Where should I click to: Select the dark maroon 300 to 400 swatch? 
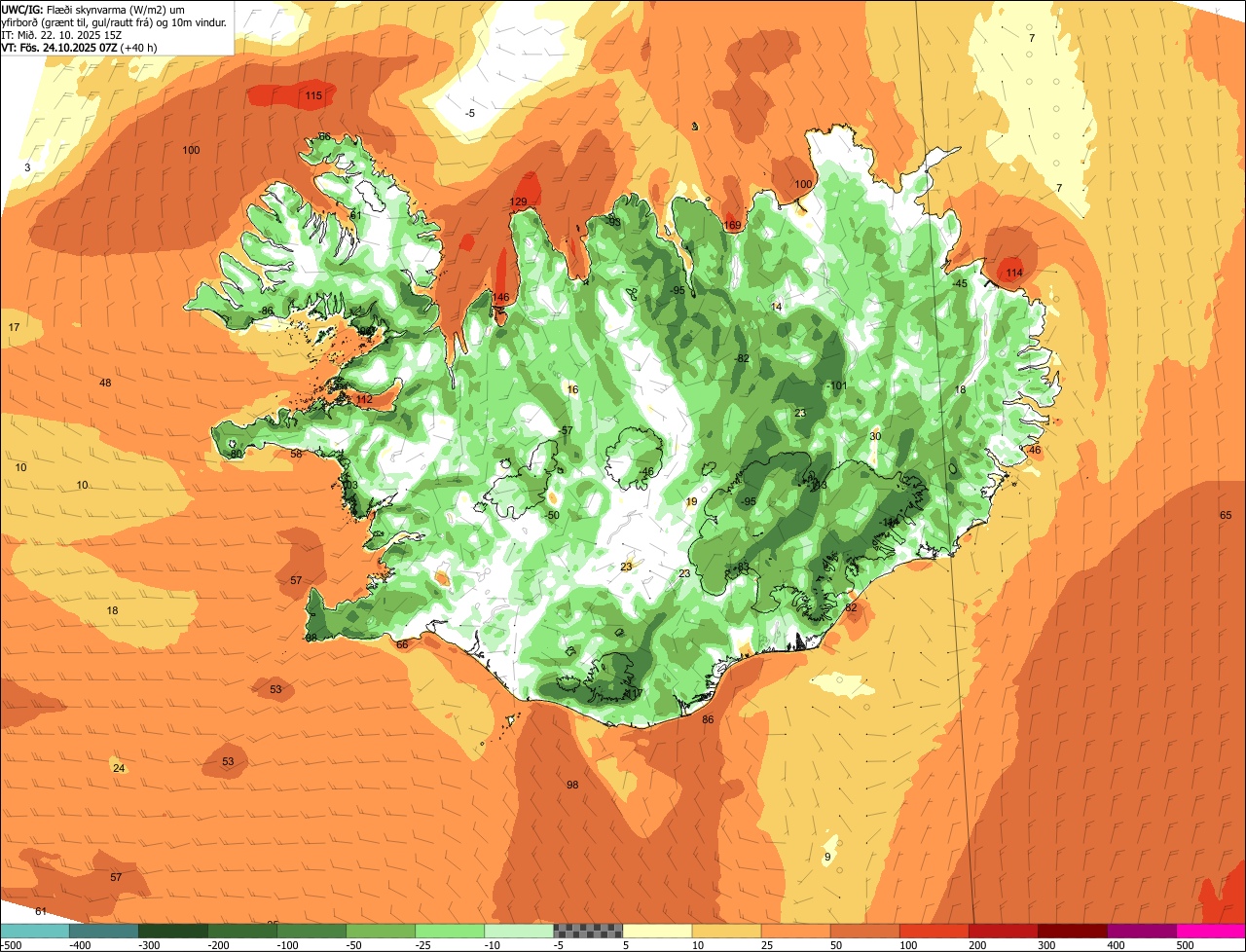click(x=1072, y=931)
